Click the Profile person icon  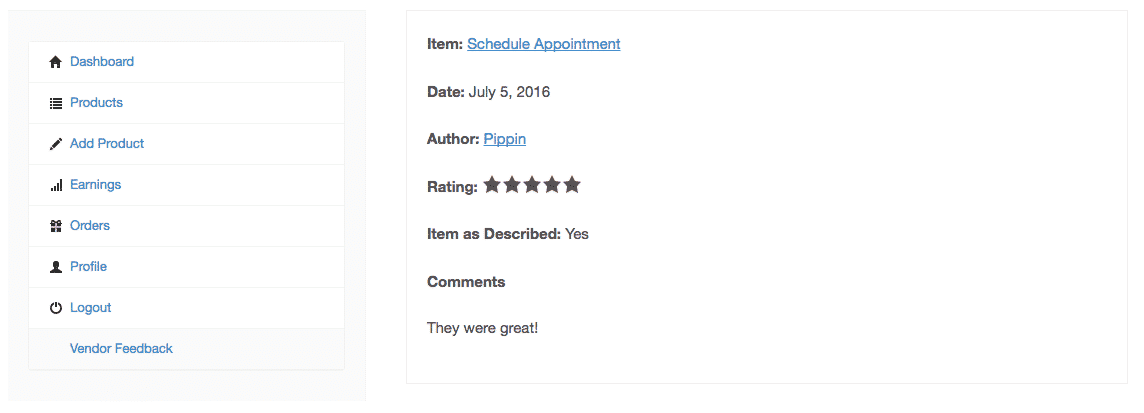[x=55, y=267]
